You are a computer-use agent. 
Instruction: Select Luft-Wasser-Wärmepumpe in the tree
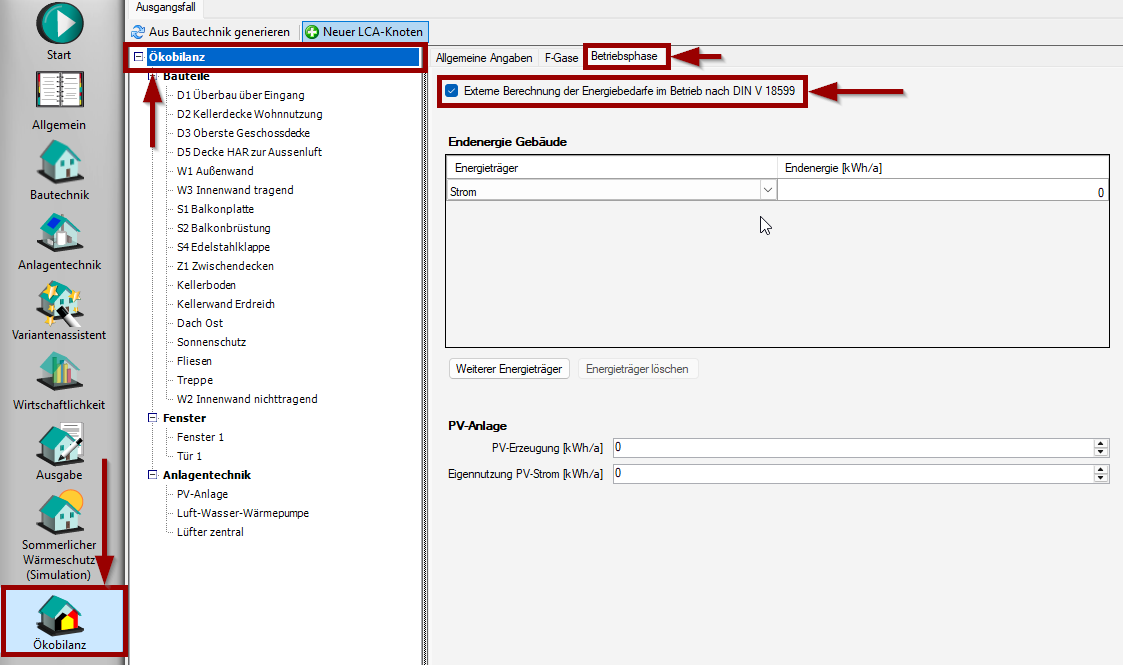pos(242,513)
